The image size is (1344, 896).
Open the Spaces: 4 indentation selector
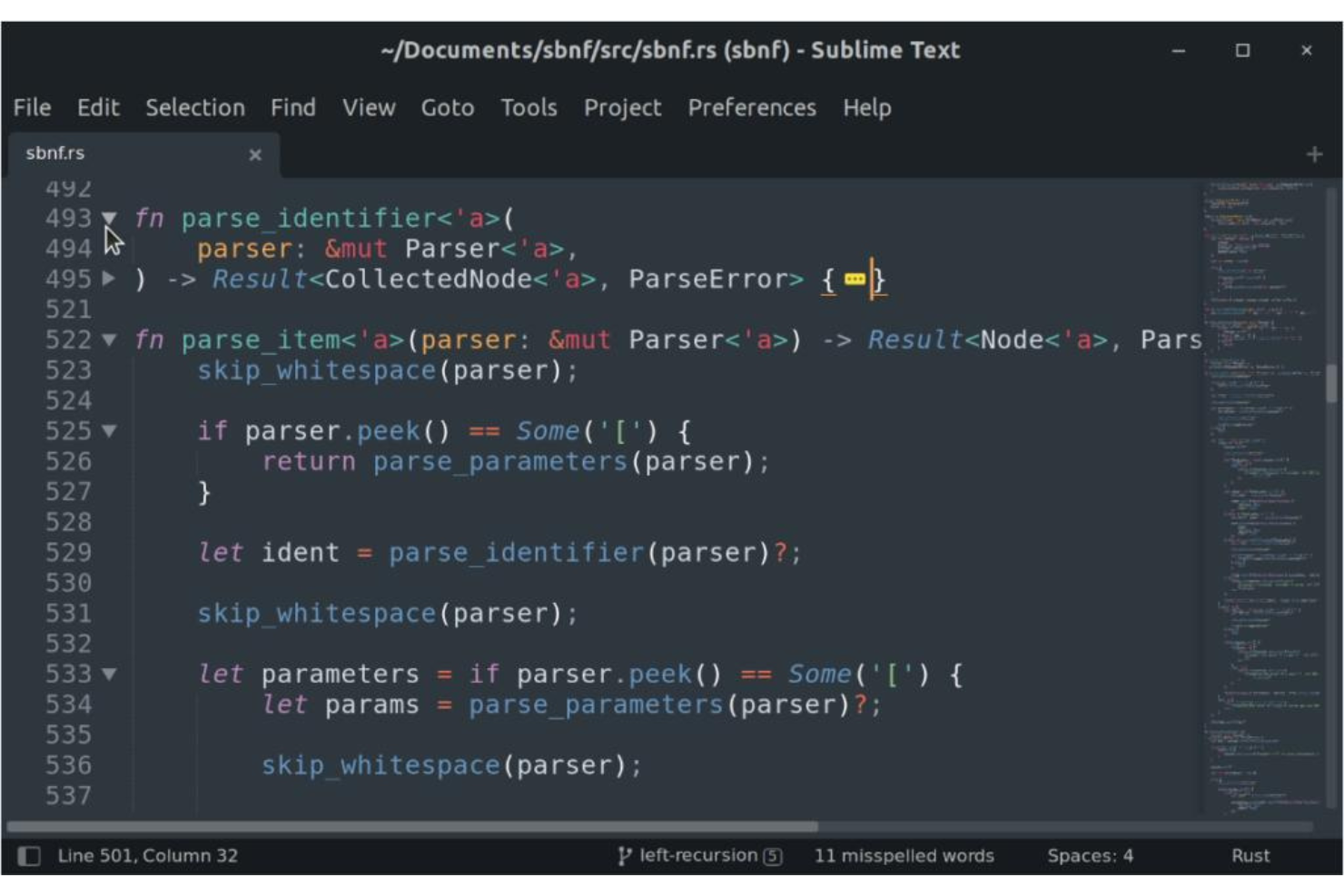coord(1089,854)
